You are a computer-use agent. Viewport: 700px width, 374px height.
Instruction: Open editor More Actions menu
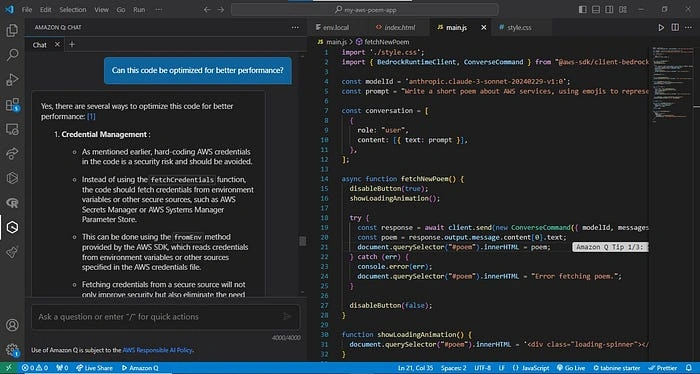(x=688, y=28)
